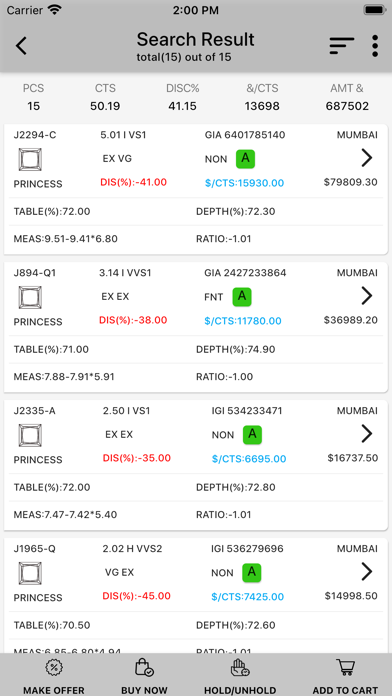392x696 pixels.
Task: Tap MEAS:9.51-9.41*6.80 measurement
Action: (66, 239)
